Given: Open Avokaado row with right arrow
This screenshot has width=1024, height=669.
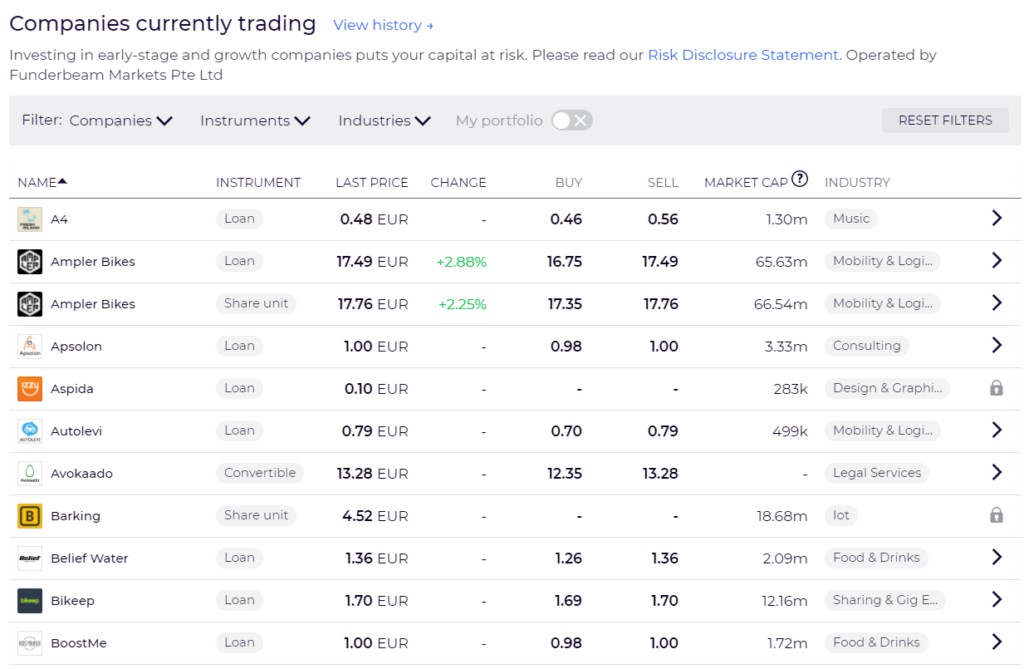Looking at the screenshot, I should [x=997, y=473].
